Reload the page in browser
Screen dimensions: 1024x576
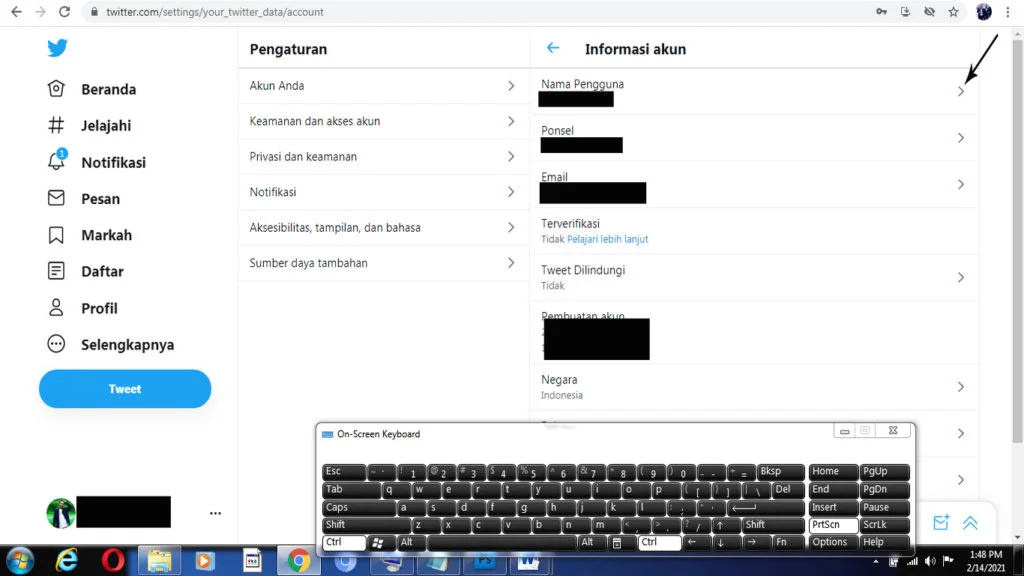(64, 12)
